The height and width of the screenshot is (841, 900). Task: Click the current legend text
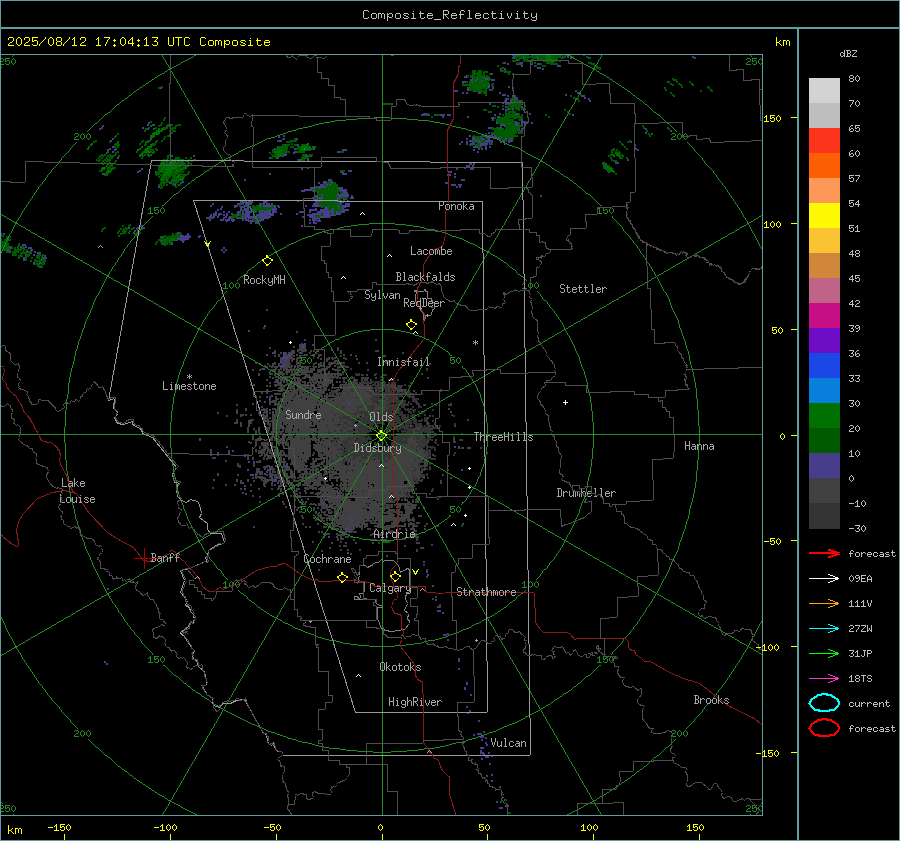[869, 704]
